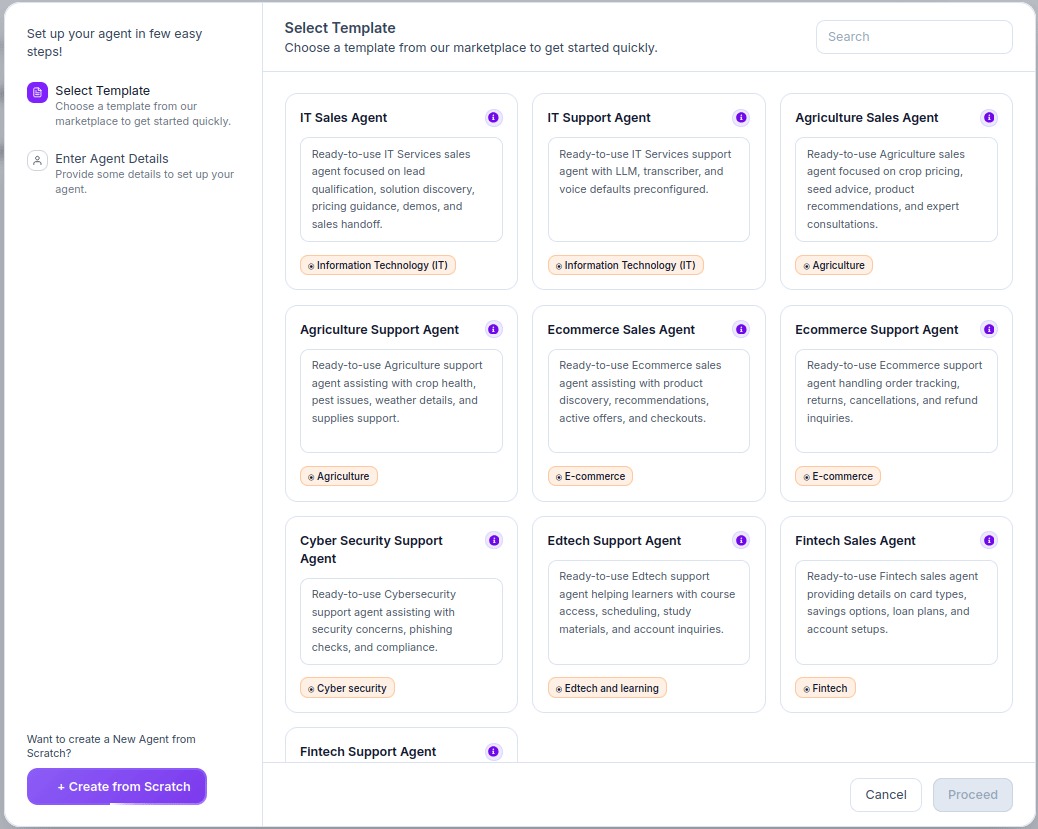Image resolution: width=1038 pixels, height=829 pixels.
Task: Pick the Ecommerce Sales Agent title
Action: pyautogui.click(x=621, y=330)
